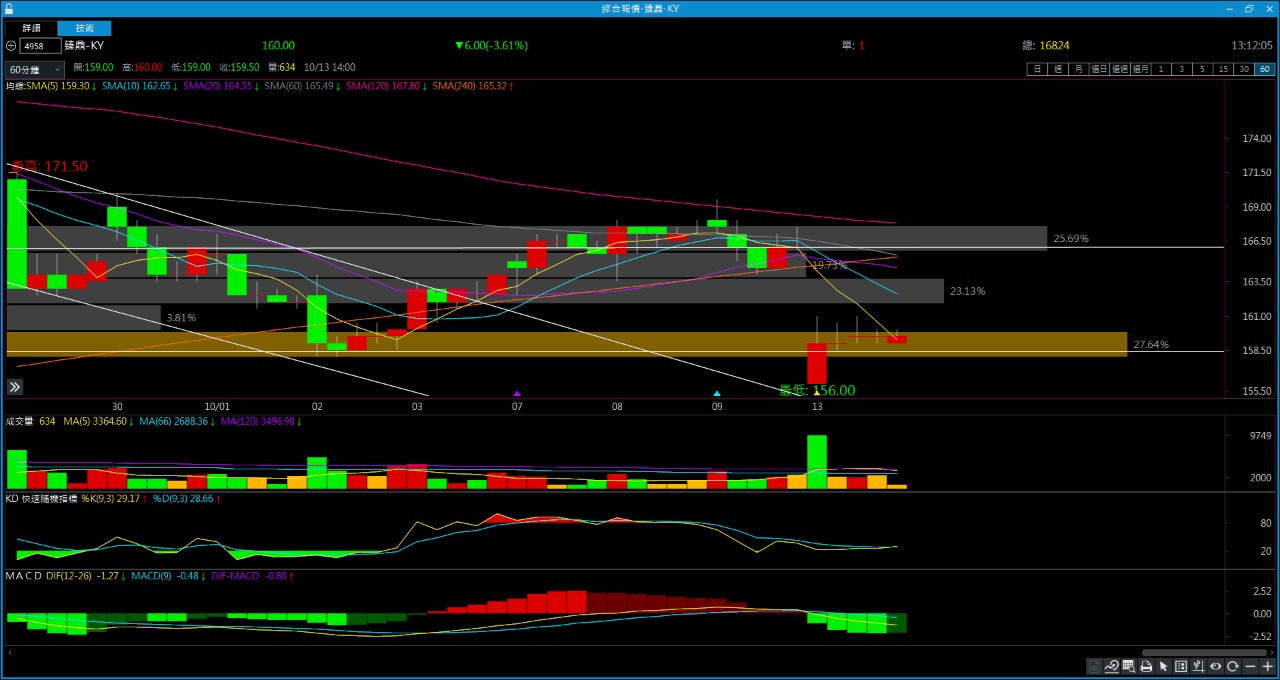
Task: Select the arrow cursor tool
Action: (1163, 667)
